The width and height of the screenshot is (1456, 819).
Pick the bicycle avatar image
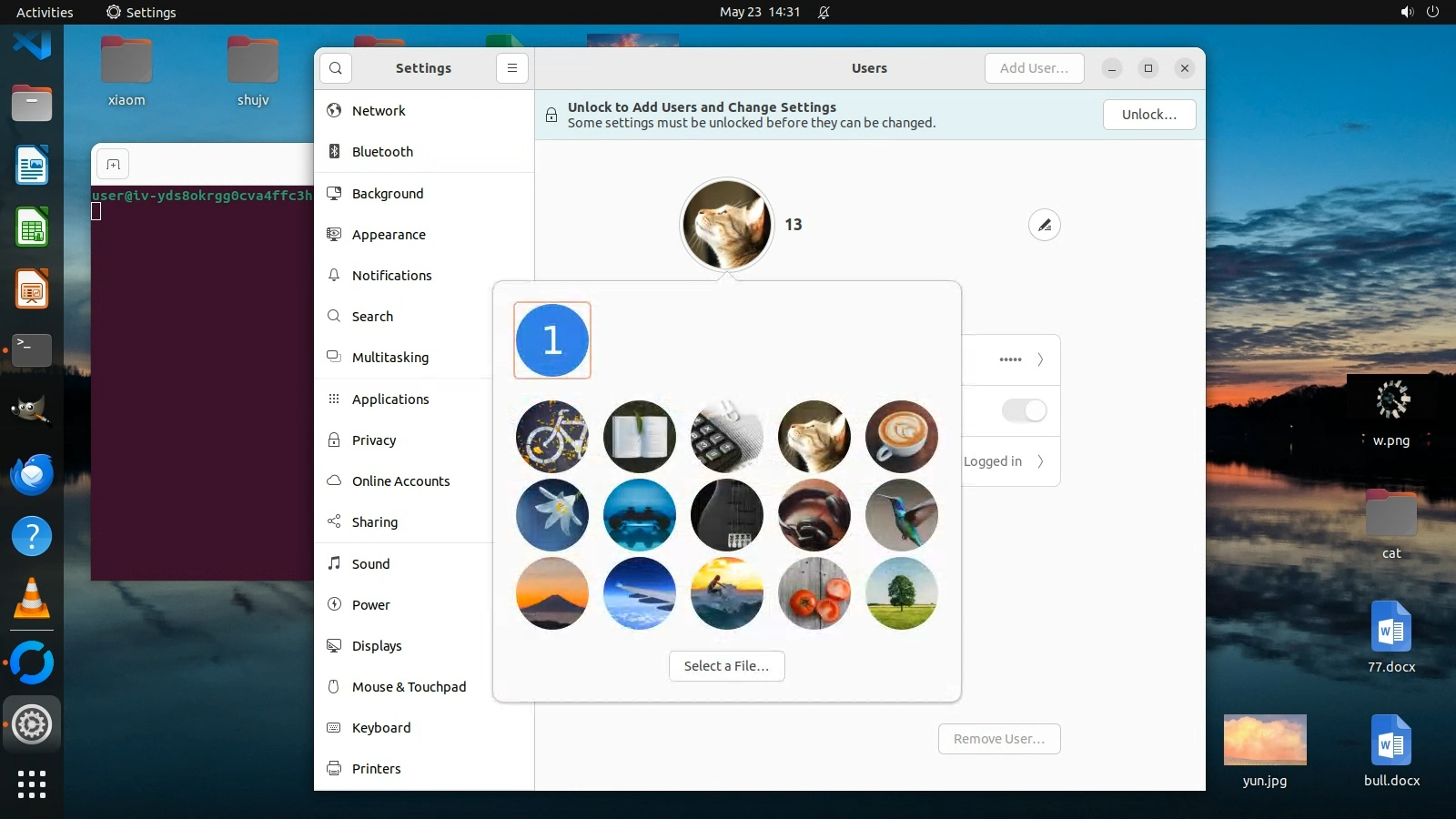click(551, 437)
